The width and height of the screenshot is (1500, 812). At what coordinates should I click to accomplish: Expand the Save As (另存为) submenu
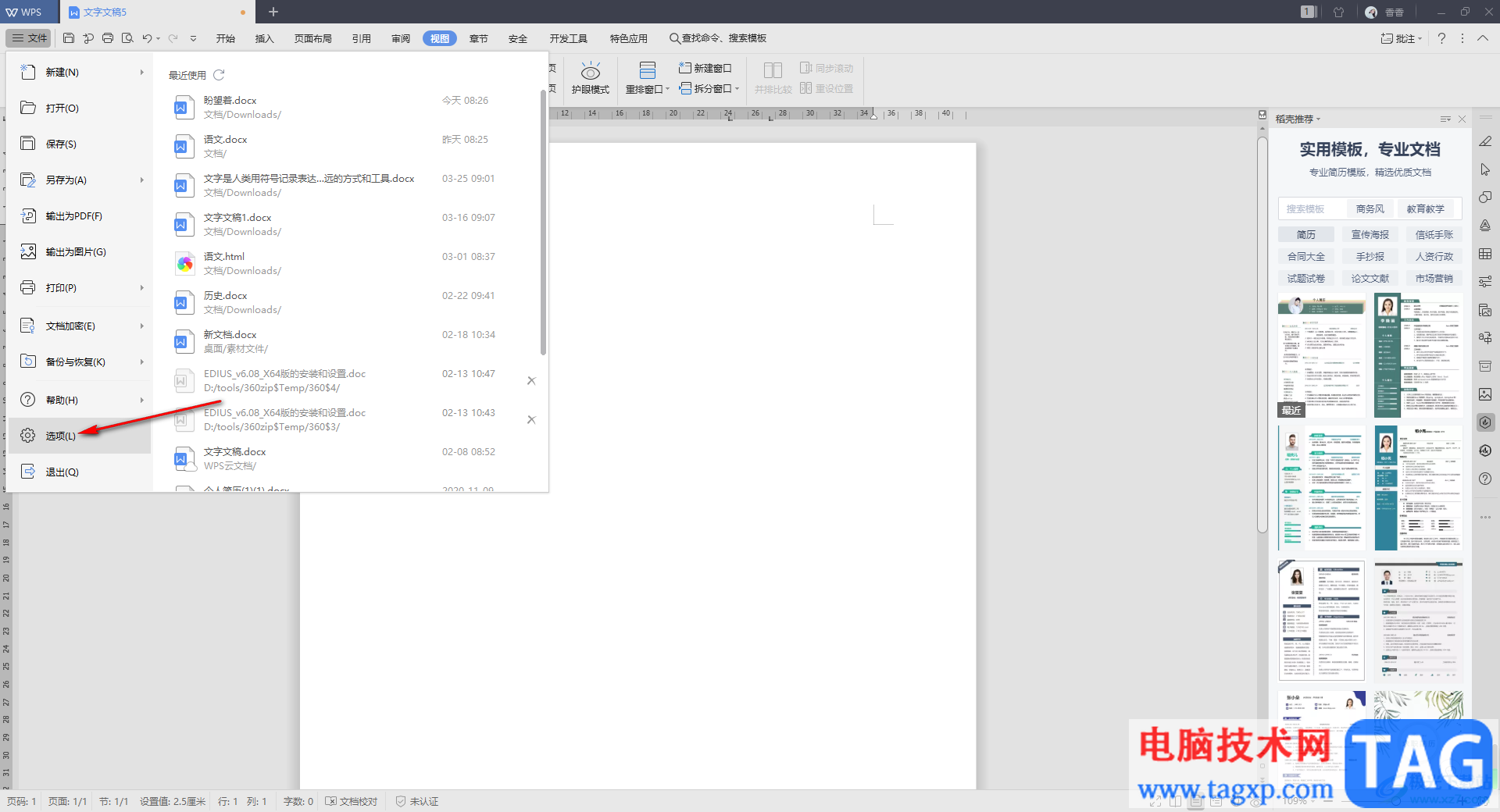pos(142,180)
